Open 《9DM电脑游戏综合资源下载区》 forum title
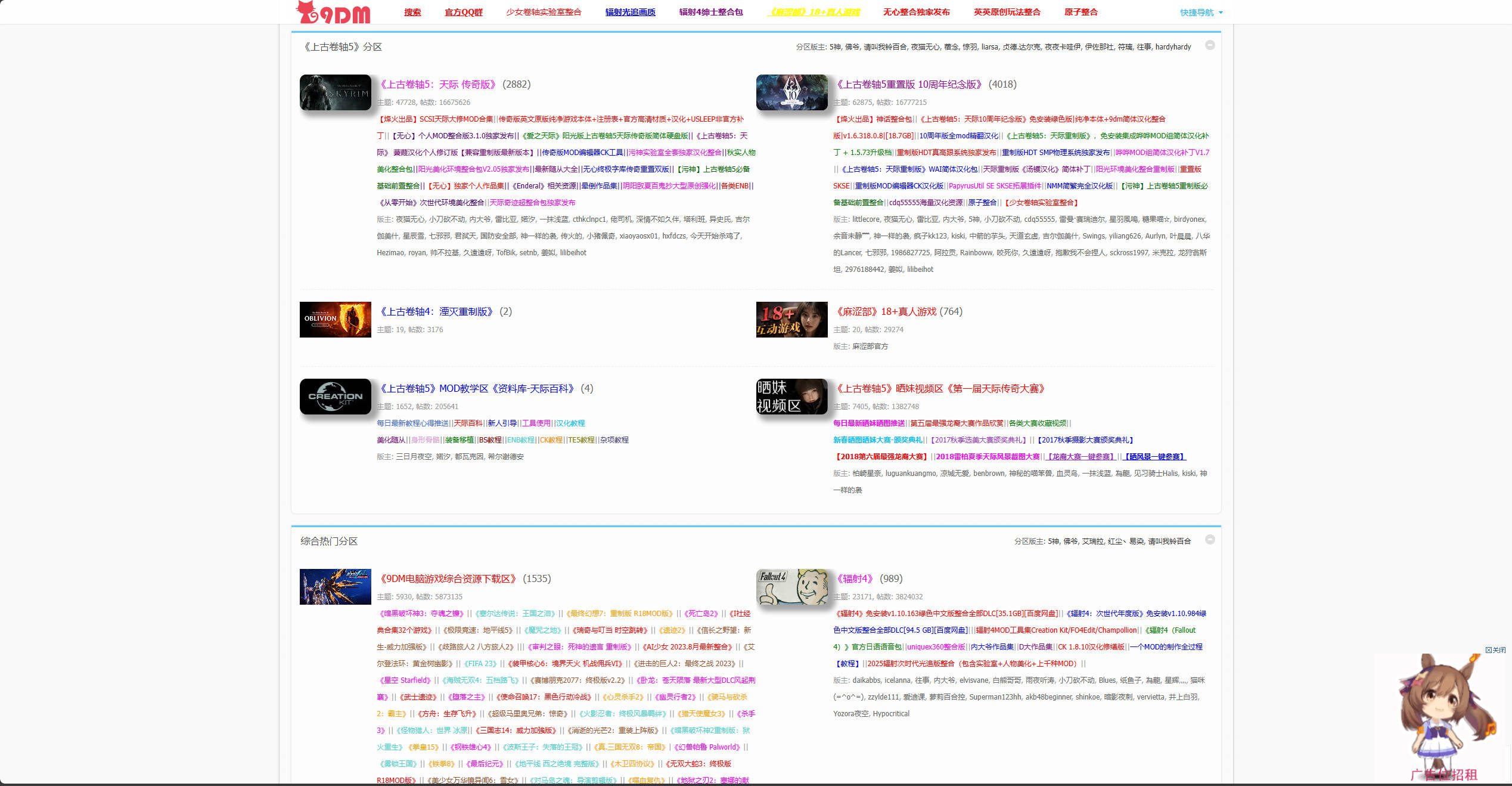Viewport: 1512px width, 786px height. click(448, 579)
